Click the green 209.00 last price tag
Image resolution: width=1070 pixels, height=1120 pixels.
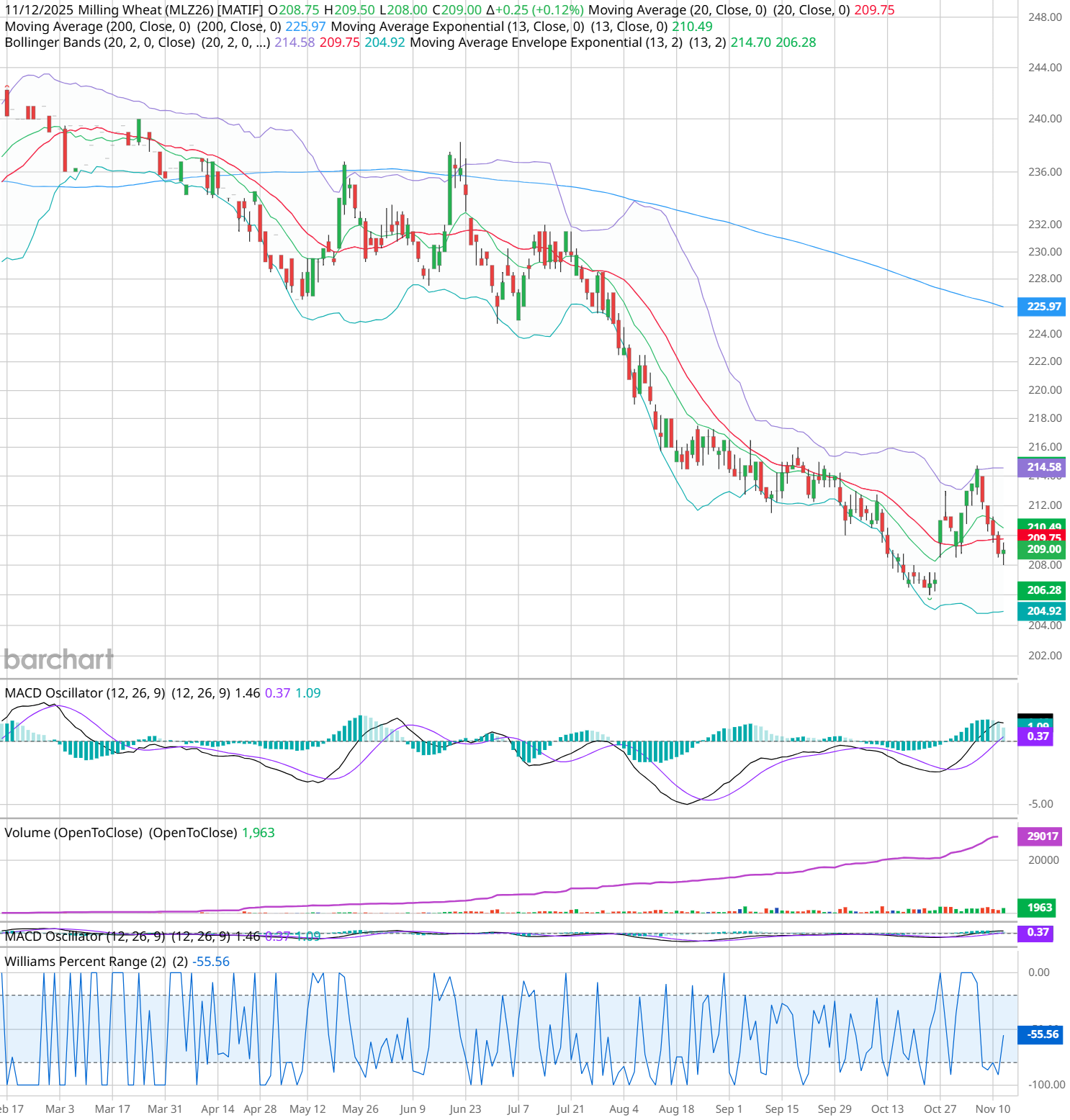point(1043,549)
